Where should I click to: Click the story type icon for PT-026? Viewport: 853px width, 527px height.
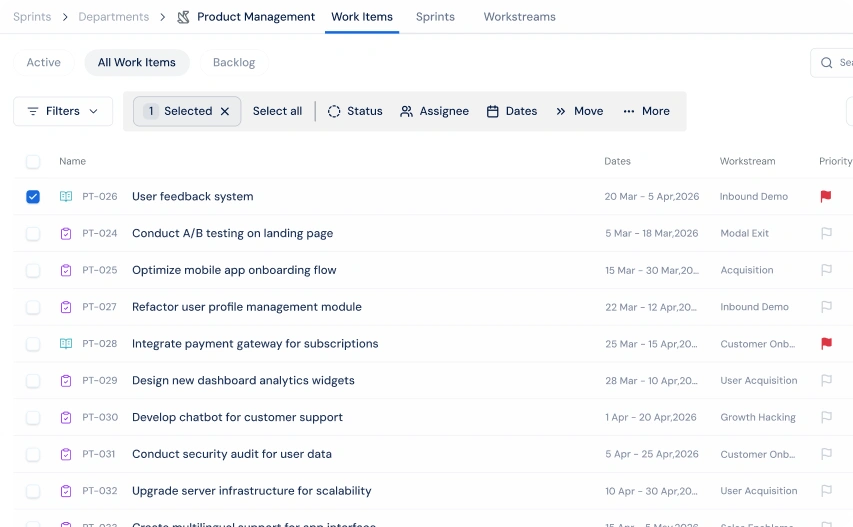click(x=66, y=196)
